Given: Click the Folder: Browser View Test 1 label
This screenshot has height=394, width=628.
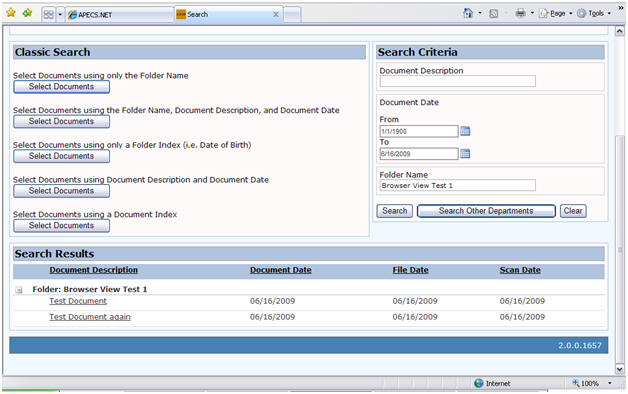Looking at the screenshot, I should click(x=90, y=289).
